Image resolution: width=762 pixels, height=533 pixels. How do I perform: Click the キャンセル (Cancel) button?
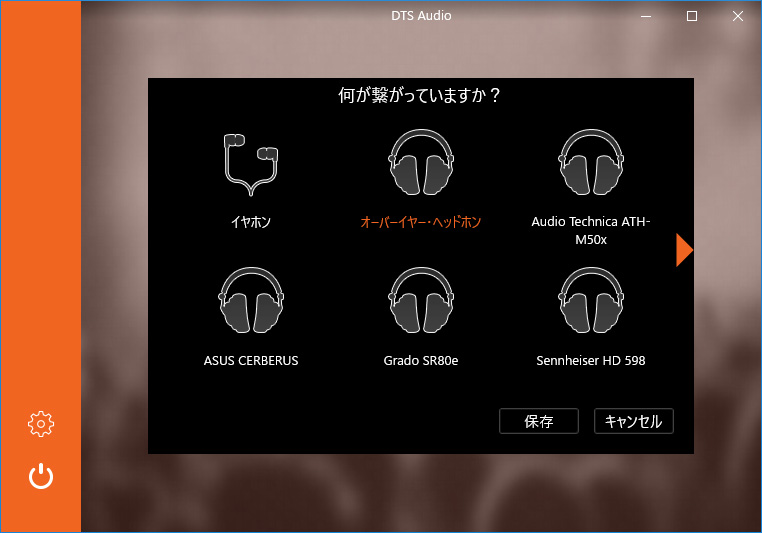tap(634, 421)
